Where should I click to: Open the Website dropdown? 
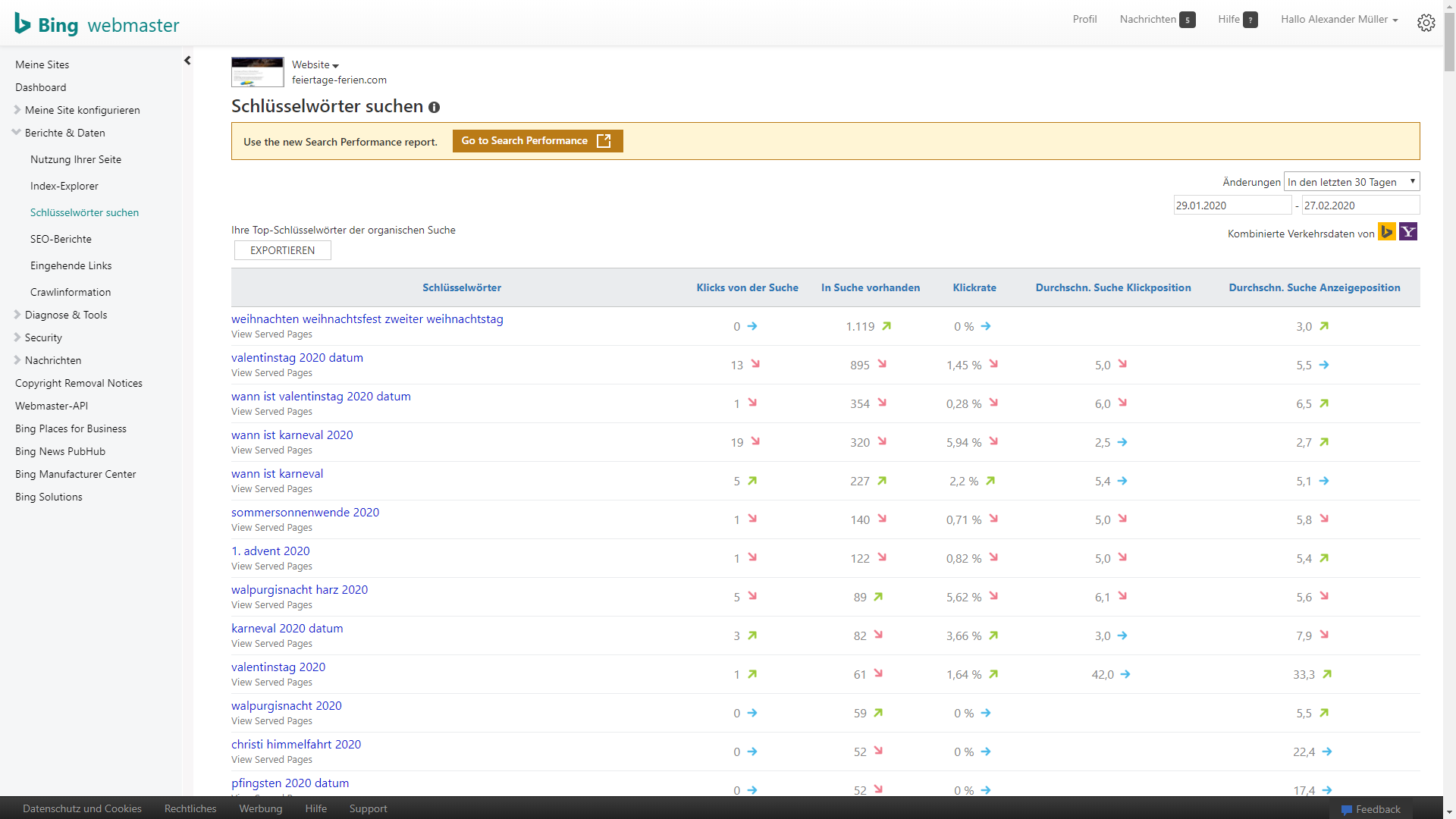(315, 64)
